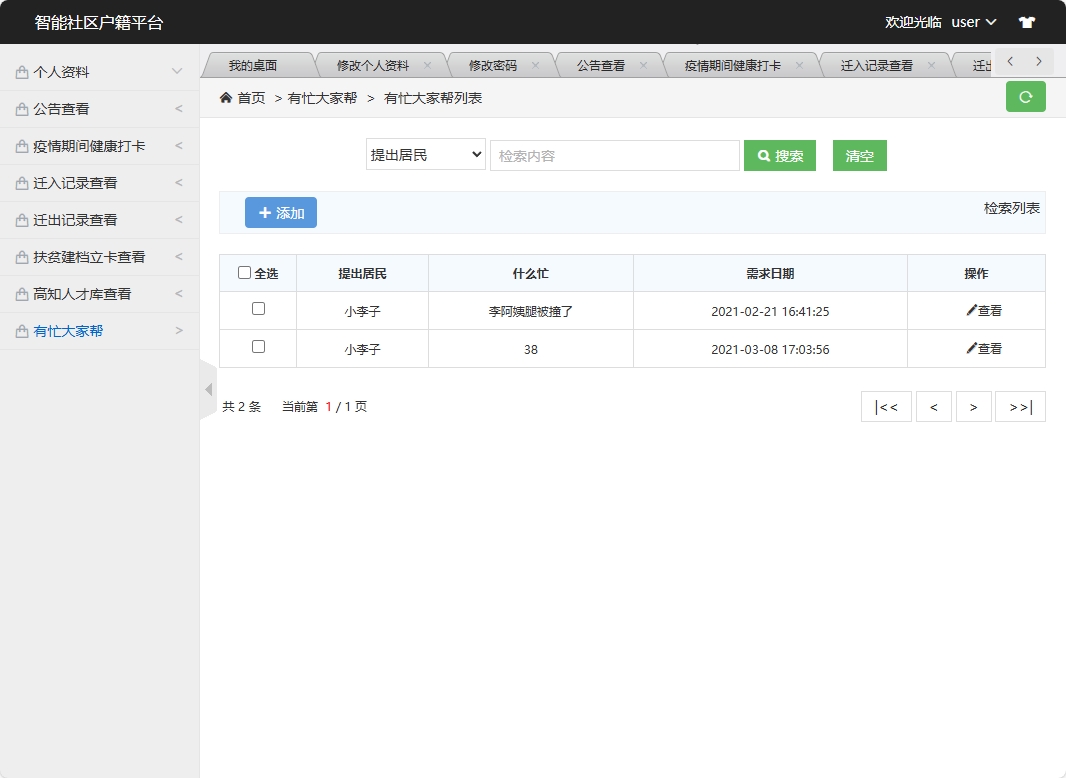This screenshot has height=778, width=1066.
Task: Open the 检索列表 link
Action: point(1010,209)
